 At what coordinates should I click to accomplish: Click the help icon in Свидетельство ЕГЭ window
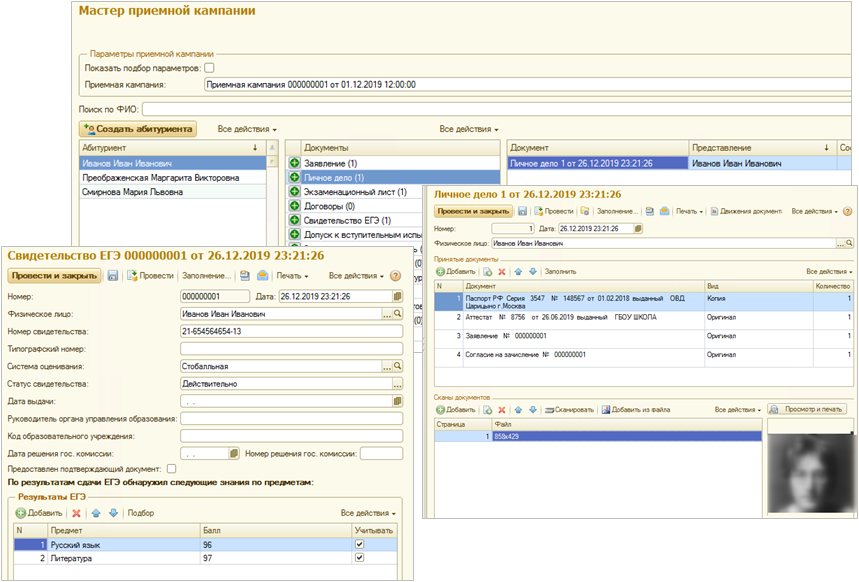point(396,276)
